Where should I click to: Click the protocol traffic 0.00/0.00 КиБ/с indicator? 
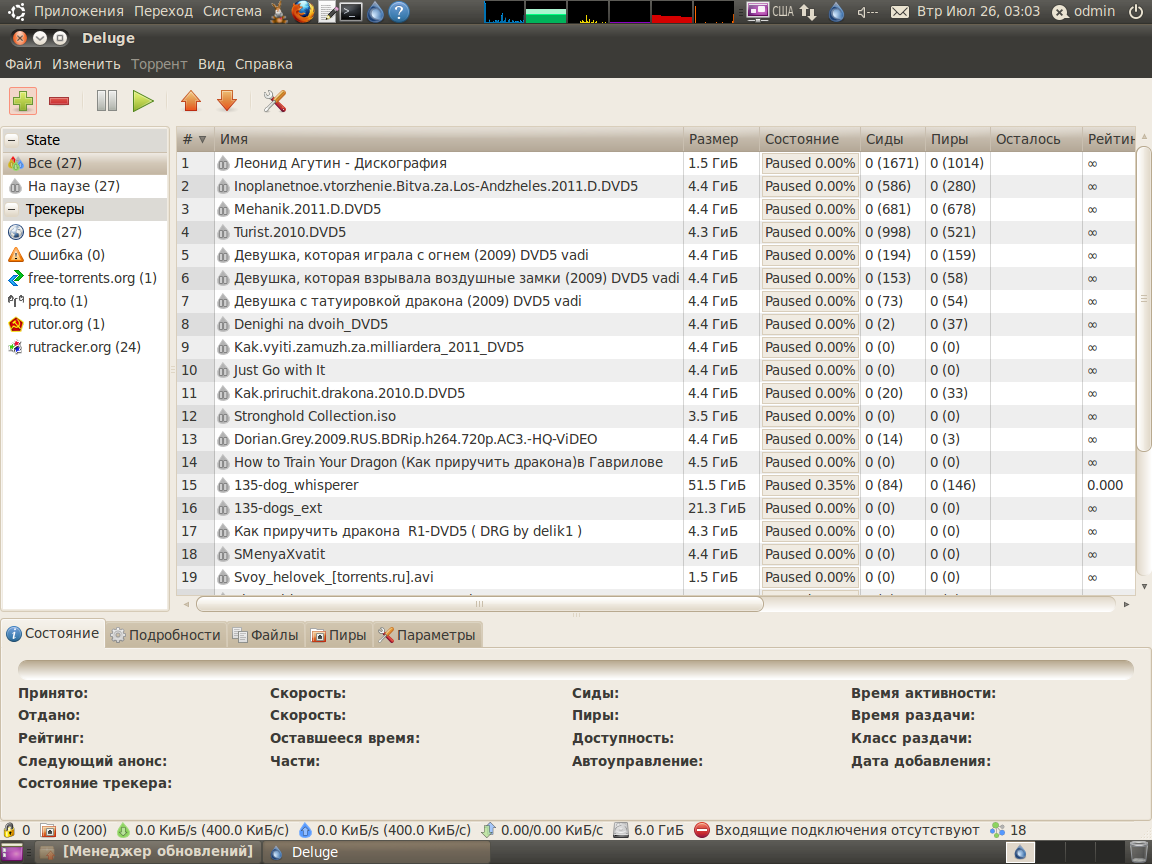(541, 829)
